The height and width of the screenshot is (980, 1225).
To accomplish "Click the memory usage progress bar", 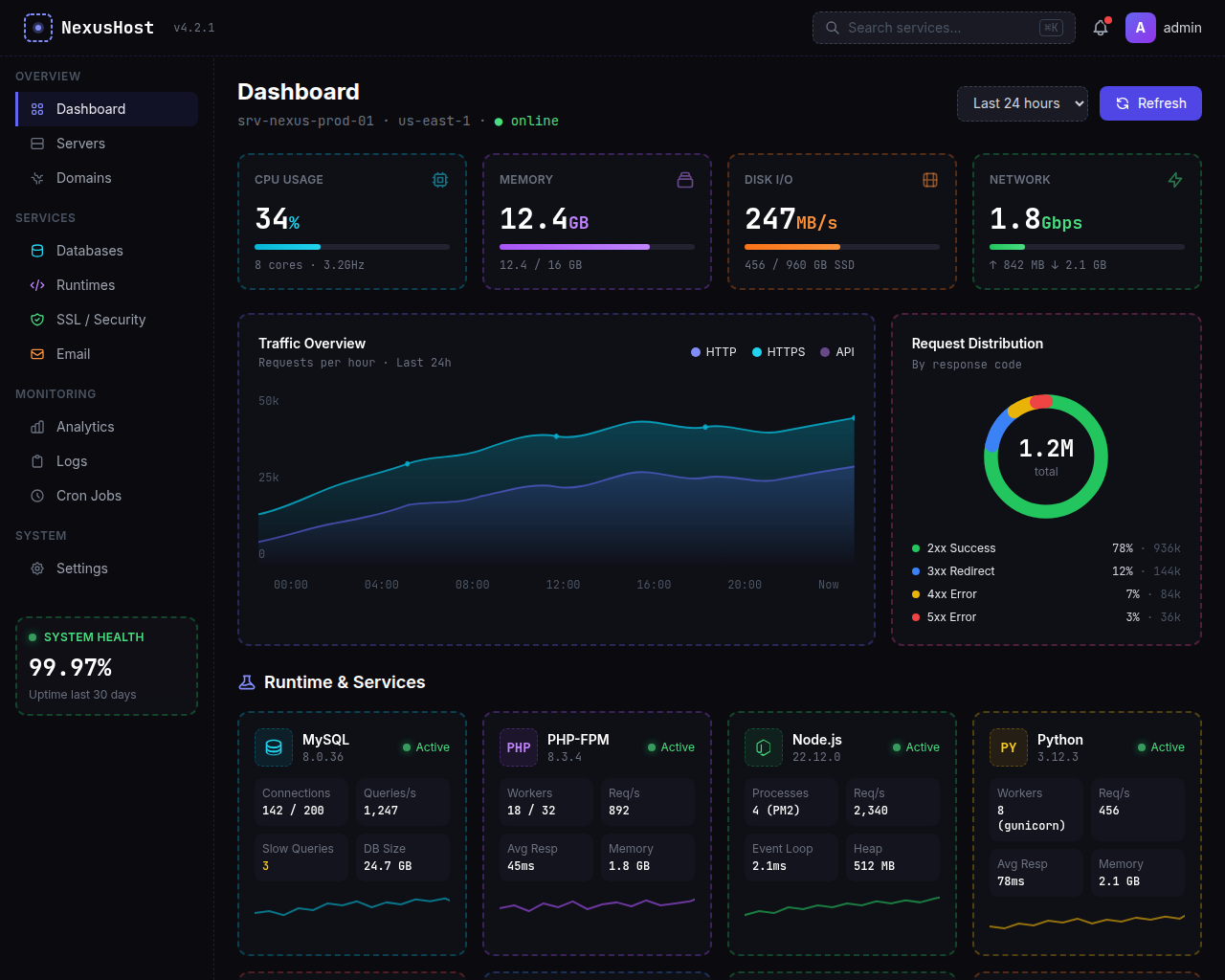I will (x=596, y=246).
